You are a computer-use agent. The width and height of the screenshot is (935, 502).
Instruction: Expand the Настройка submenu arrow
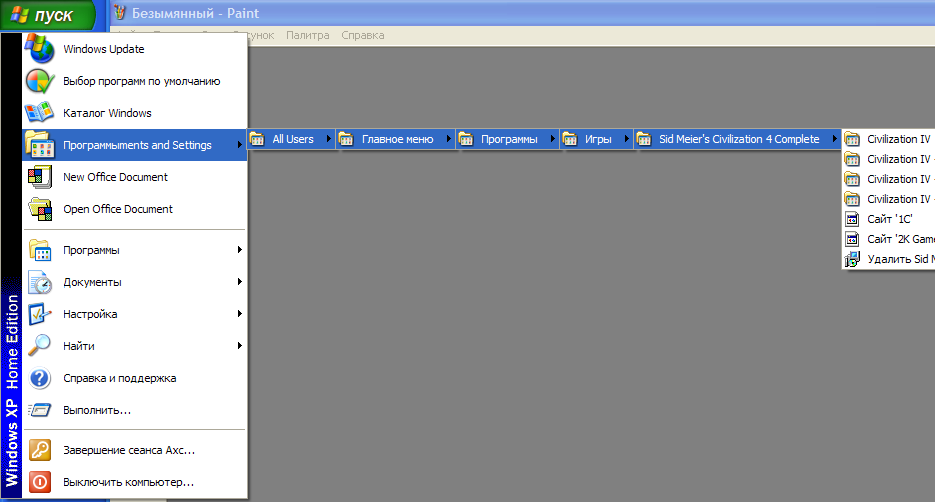(x=239, y=314)
